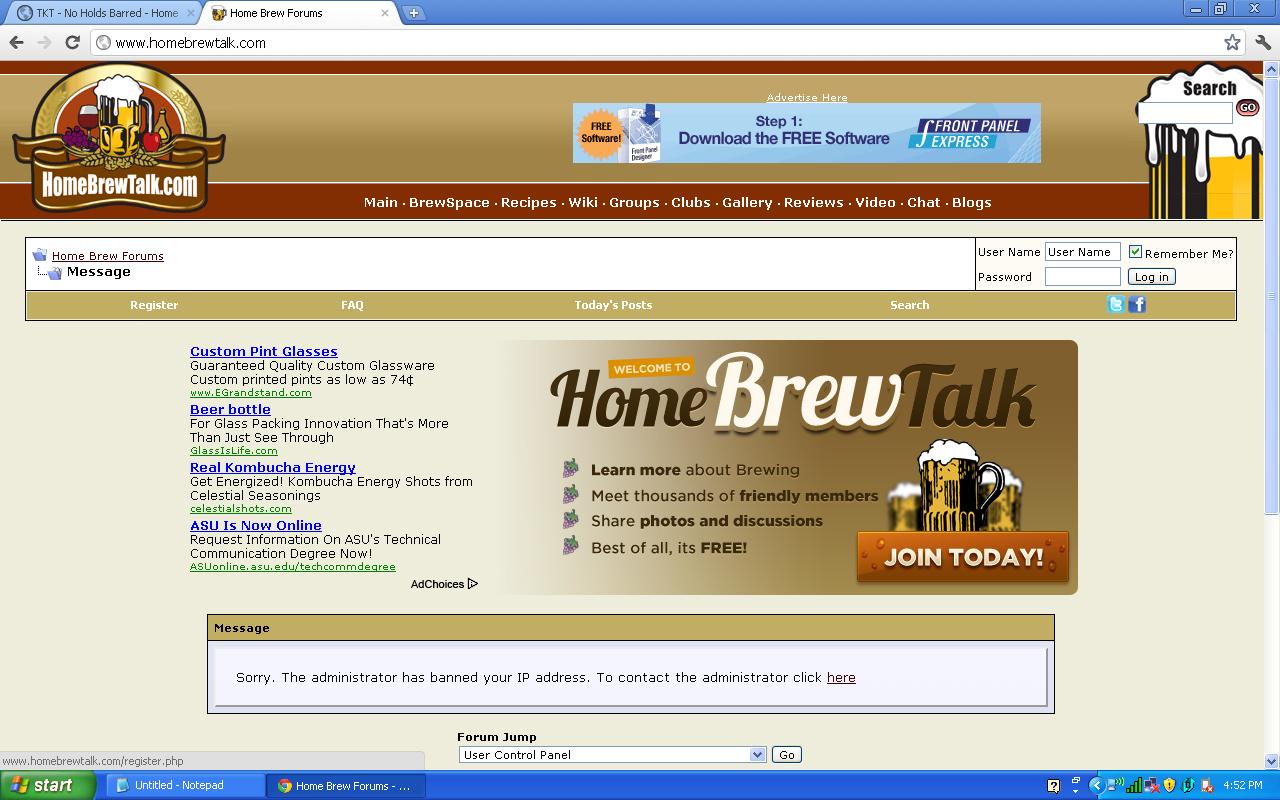Click the green signal strength tray icon
The image size is (1280, 800).
coord(1134,786)
